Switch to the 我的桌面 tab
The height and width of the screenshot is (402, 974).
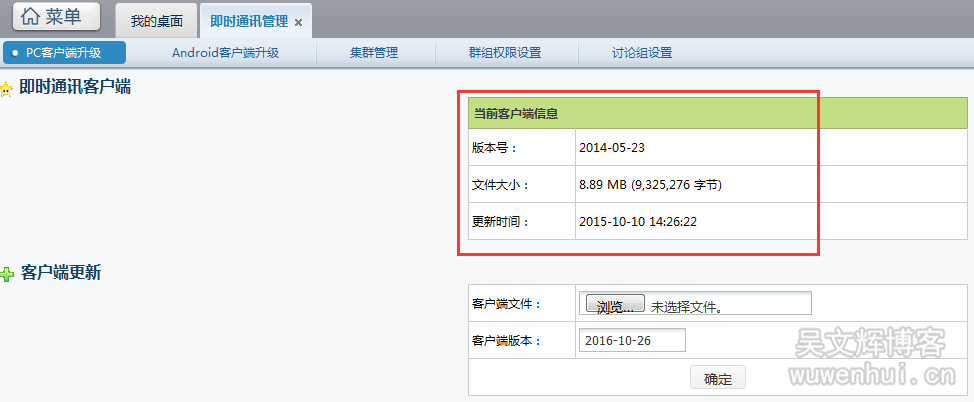[x=157, y=21]
